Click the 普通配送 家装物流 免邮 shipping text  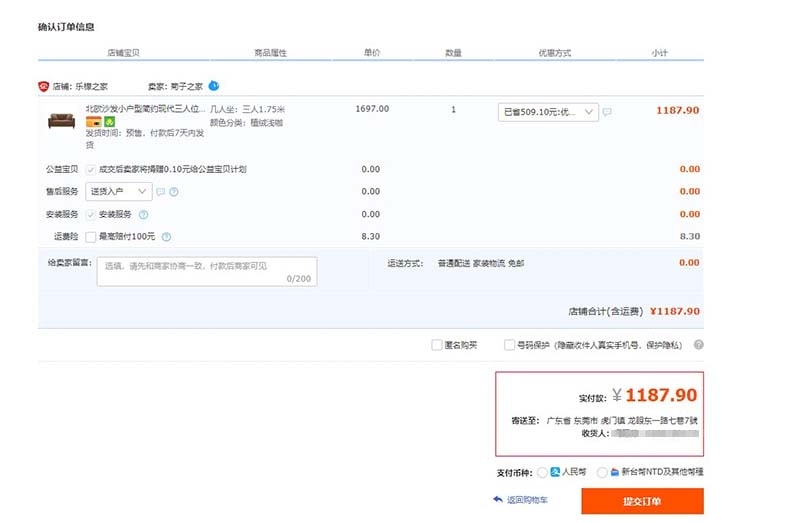[481, 263]
